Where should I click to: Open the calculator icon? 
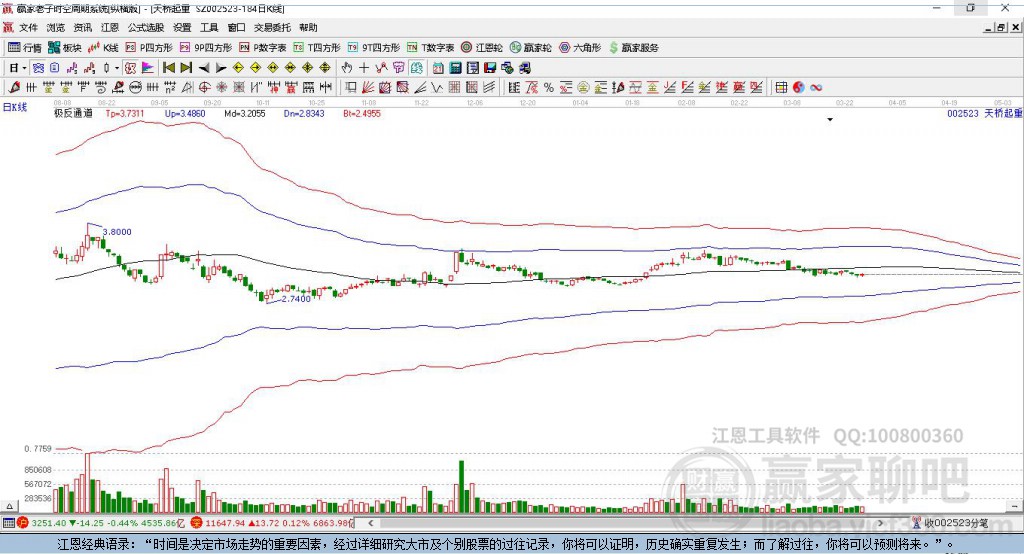pyautogui.click(x=455, y=68)
